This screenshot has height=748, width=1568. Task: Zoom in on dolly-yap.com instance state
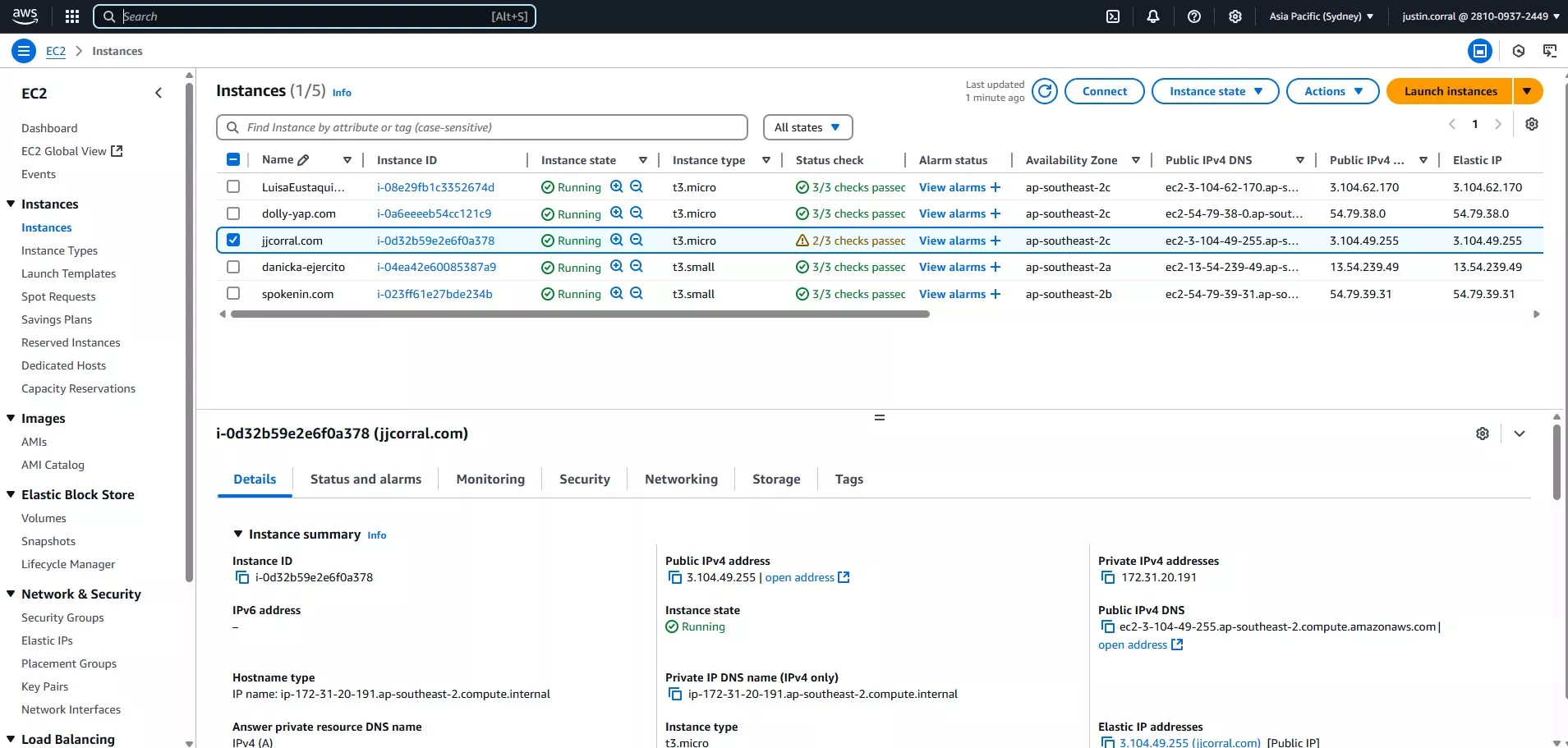pos(617,213)
